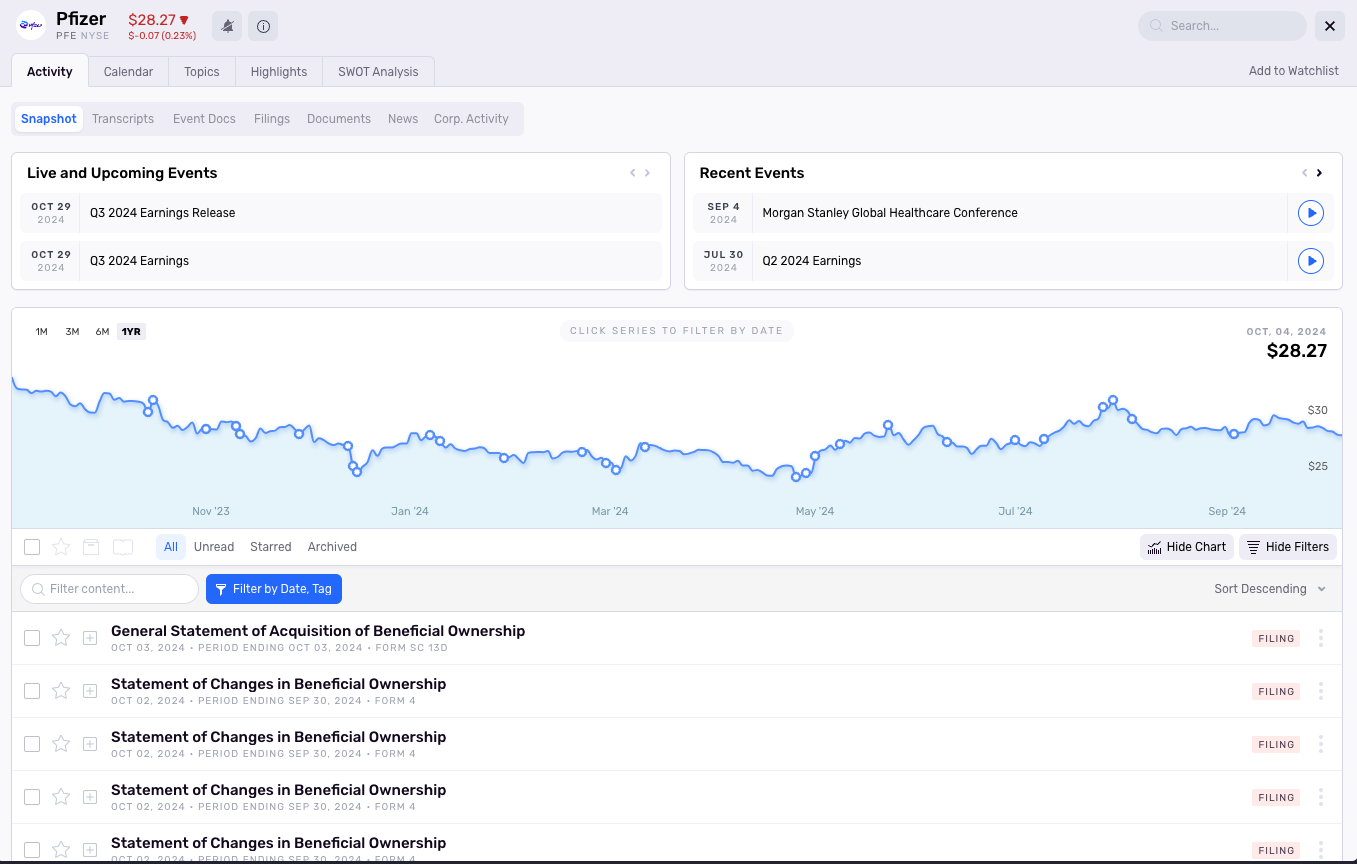
Task: Check the General Statement of Acquisition row checkbox
Action: [x=32, y=638]
